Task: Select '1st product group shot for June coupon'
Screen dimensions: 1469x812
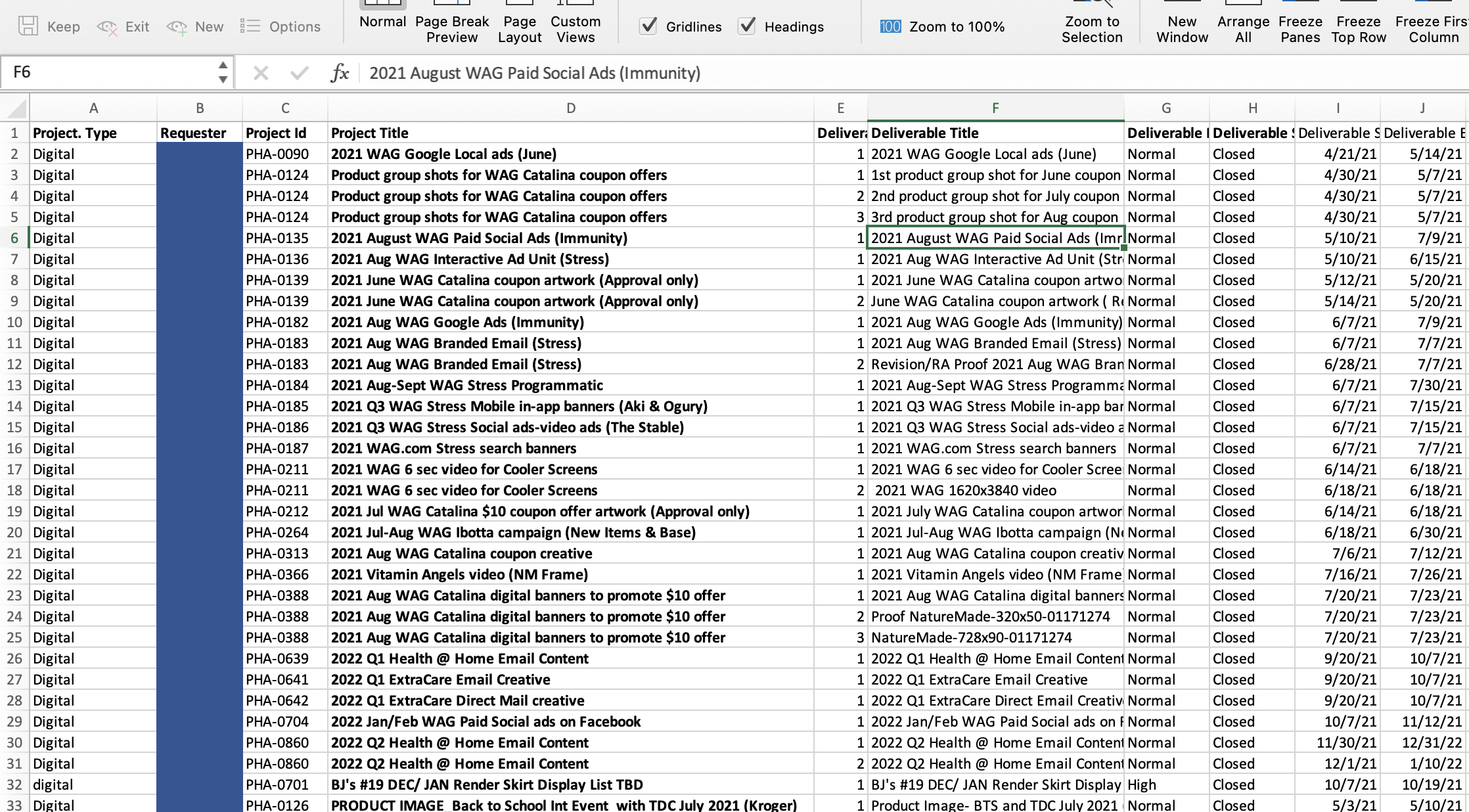Action: [995, 175]
